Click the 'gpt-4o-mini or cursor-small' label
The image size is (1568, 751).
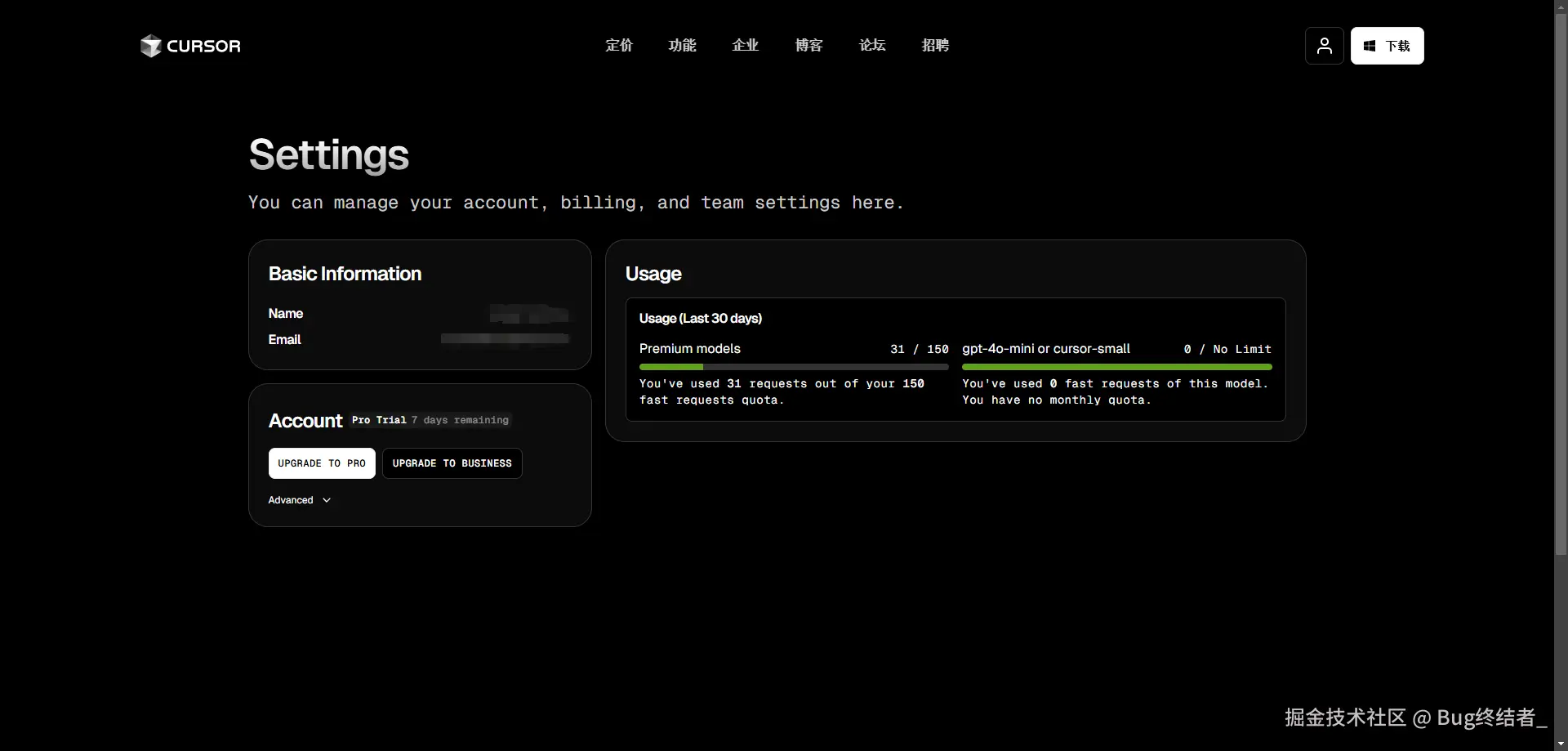1046,349
